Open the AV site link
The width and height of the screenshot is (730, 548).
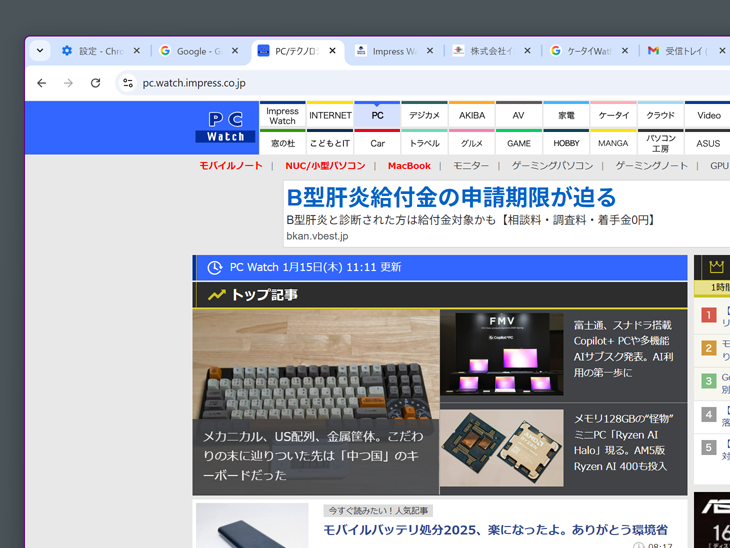[x=519, y=115]
